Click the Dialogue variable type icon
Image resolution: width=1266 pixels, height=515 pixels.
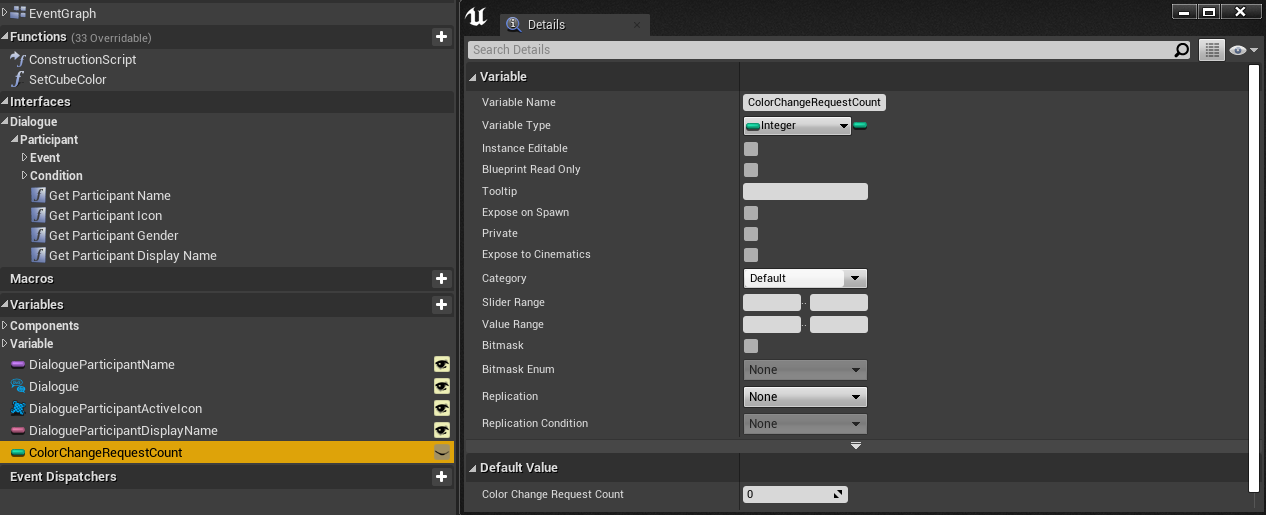click(x=18, y=386)
